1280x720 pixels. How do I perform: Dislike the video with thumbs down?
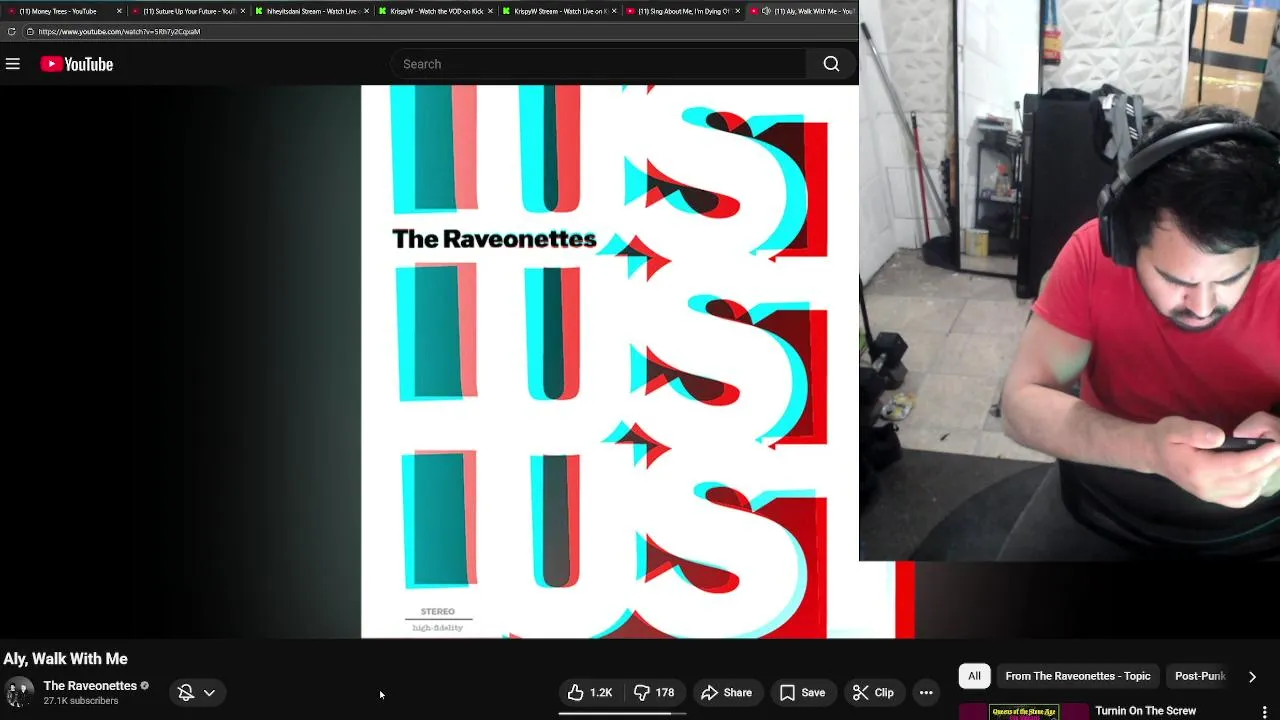click(655, 692)
